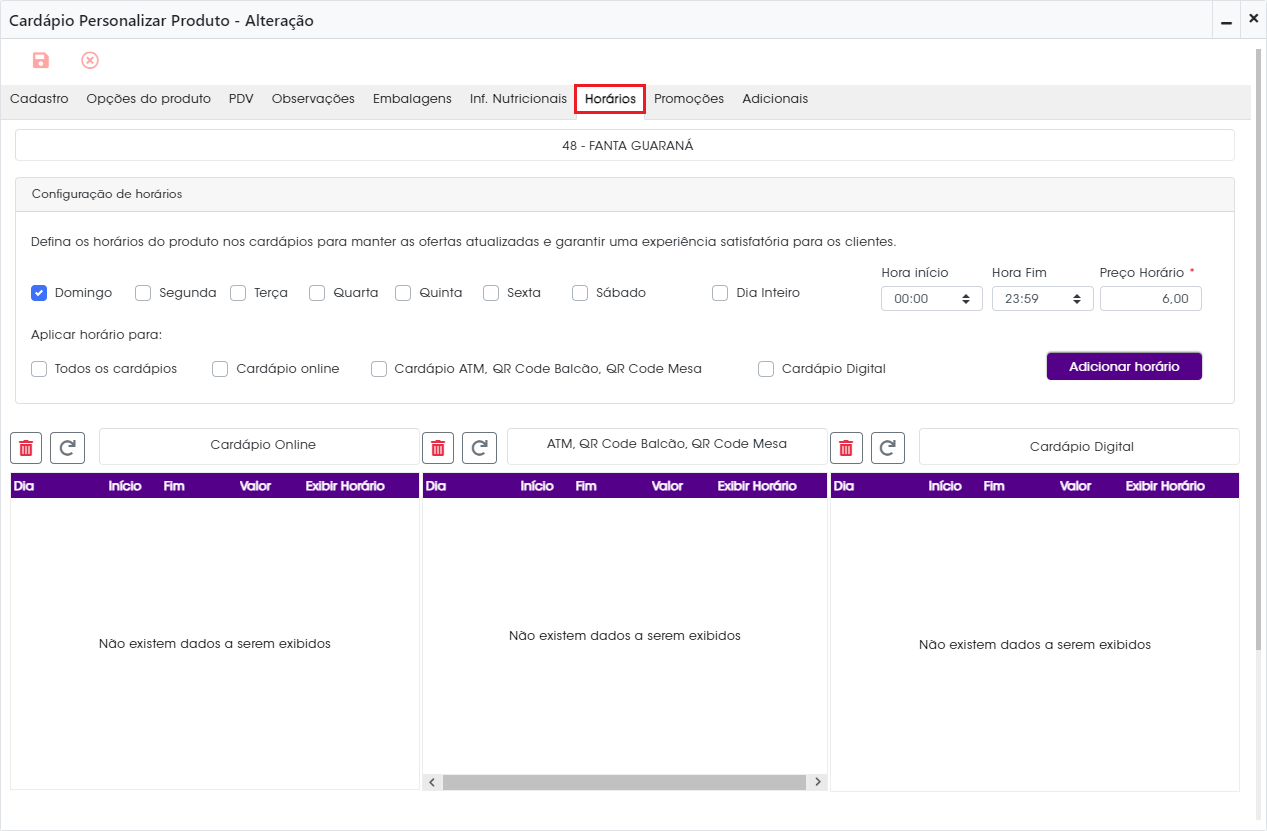Image resolution: width=1267 pixels, height=831 pixels.
Task: Refresh the Cardápio Digital list
Action: point(888,447)
